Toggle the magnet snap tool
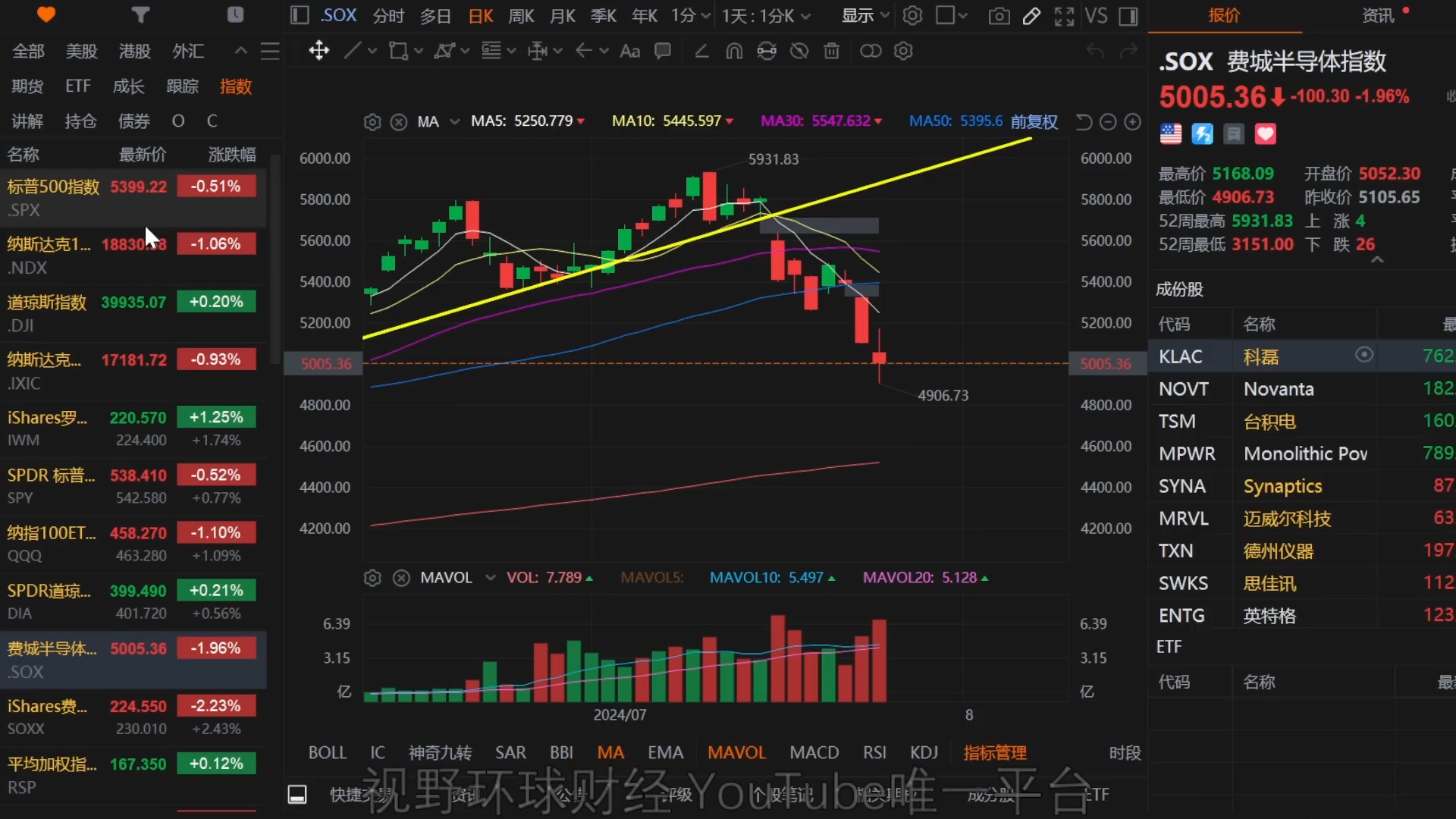 click(734, 51)
